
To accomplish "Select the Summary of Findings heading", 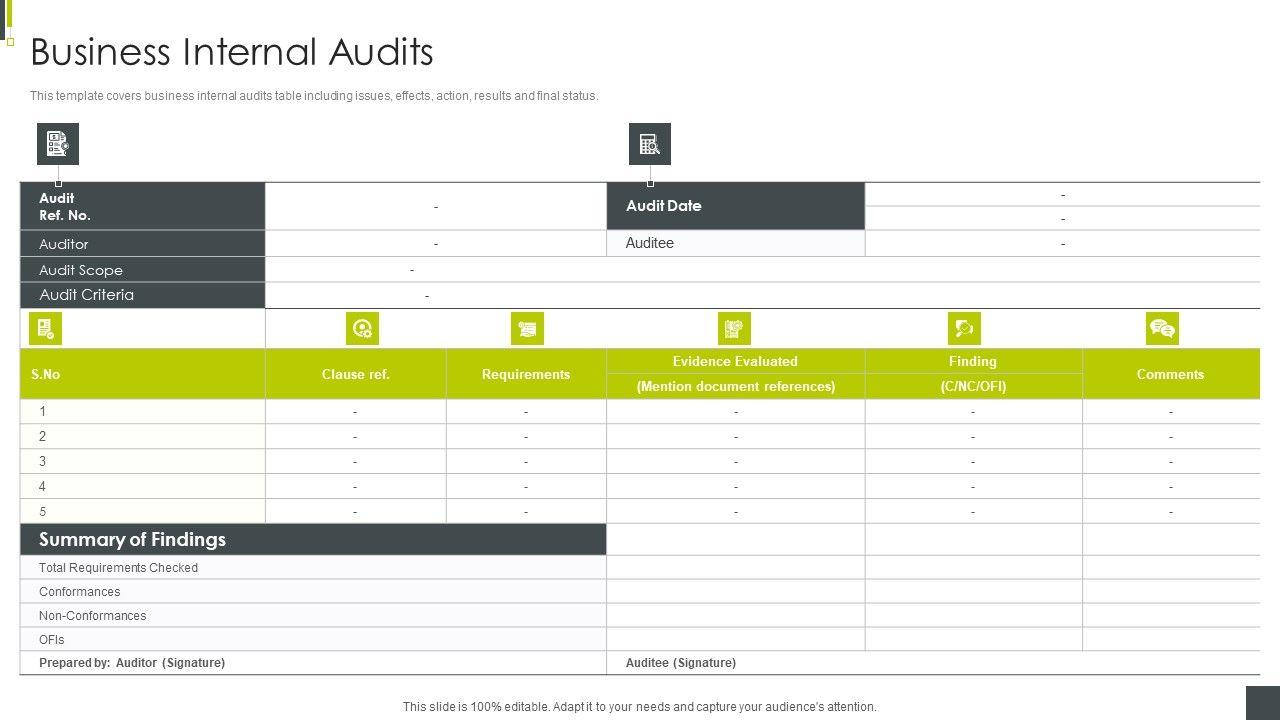I will [x=132, y=540].
